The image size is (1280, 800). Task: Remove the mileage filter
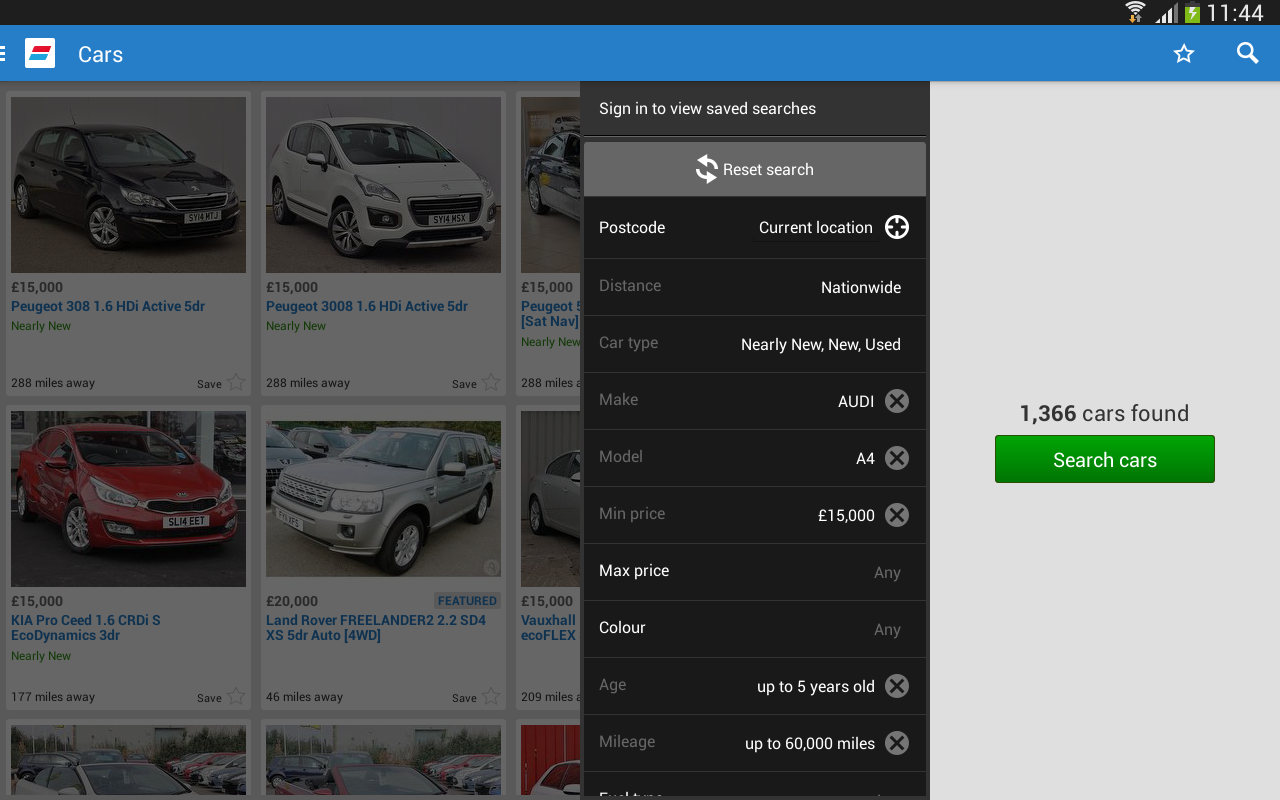point(897,743)
